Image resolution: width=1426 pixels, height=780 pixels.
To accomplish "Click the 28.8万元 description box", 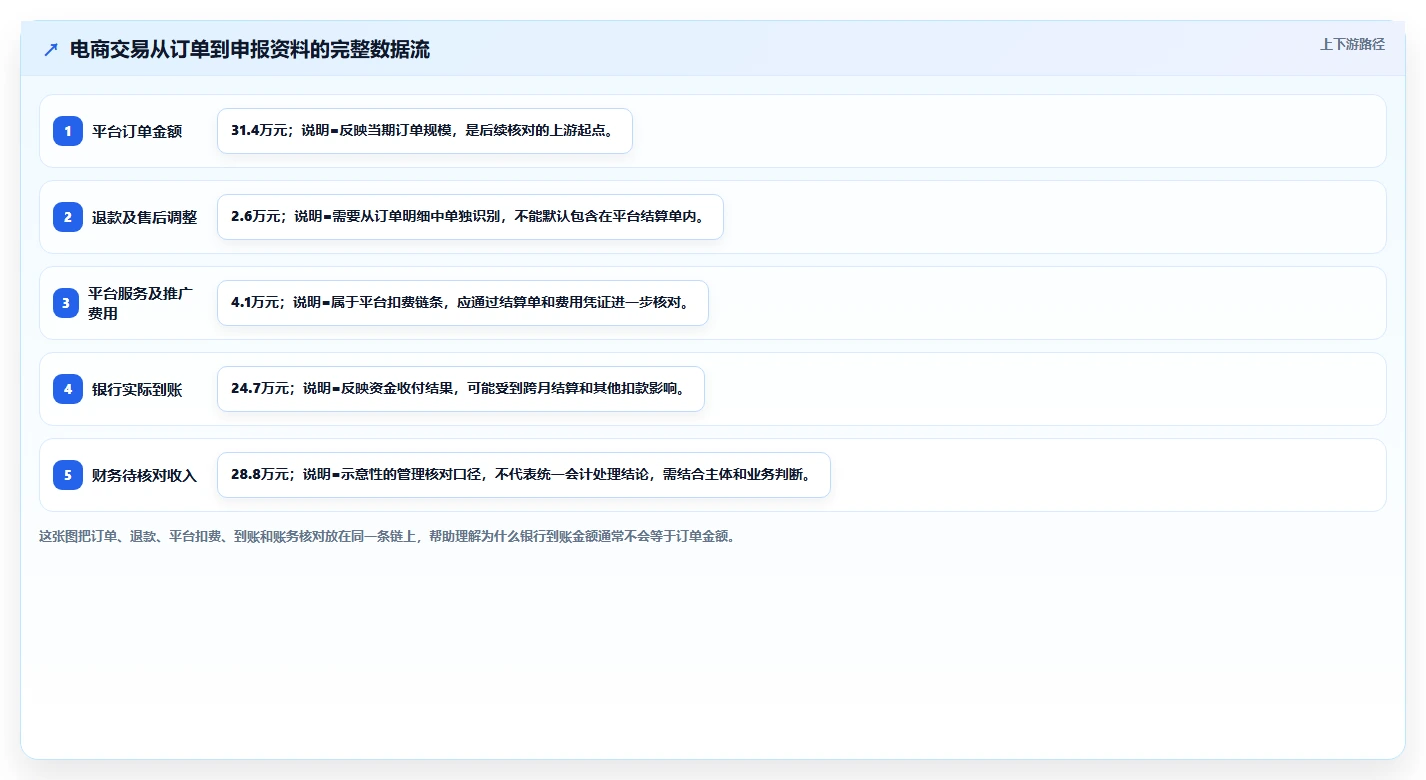I will (x=524, y=475).
